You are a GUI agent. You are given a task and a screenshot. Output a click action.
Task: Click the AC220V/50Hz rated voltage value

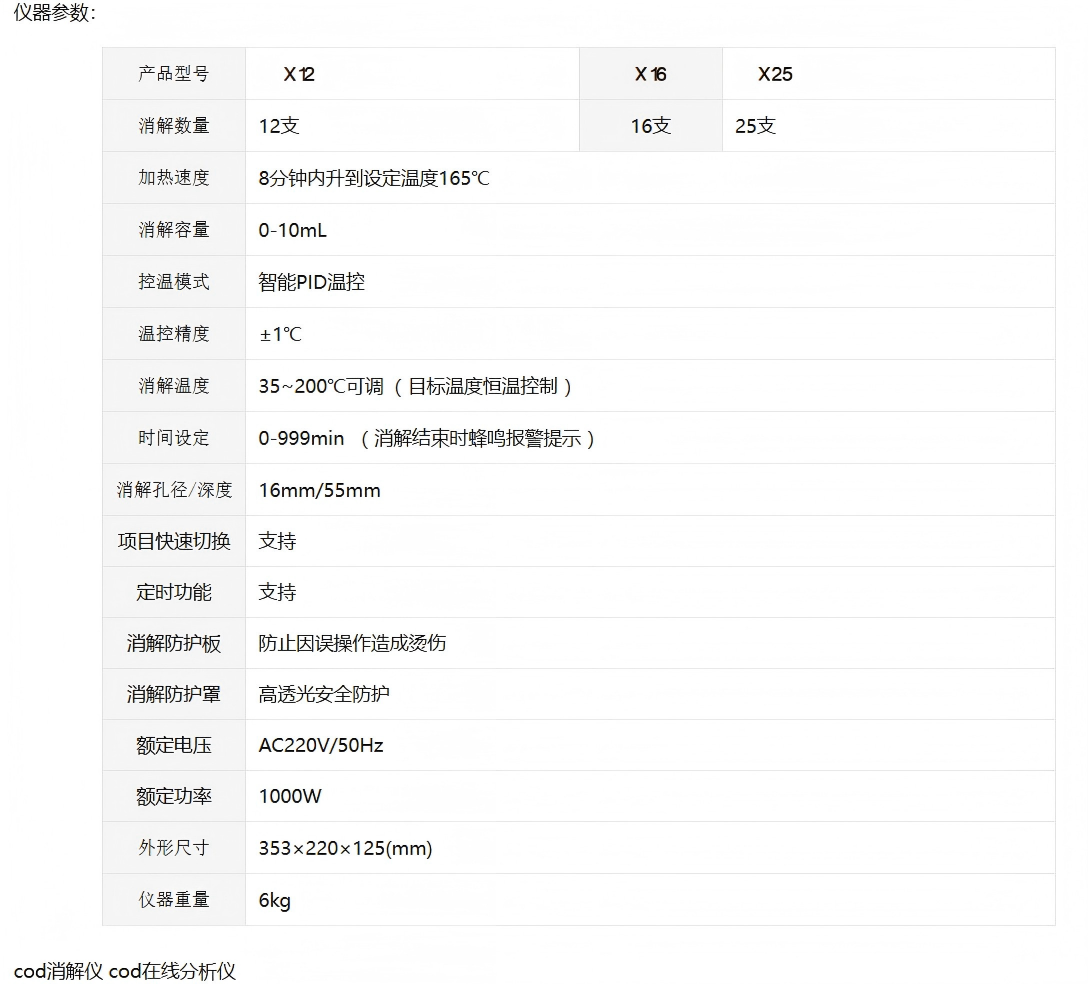321,745
